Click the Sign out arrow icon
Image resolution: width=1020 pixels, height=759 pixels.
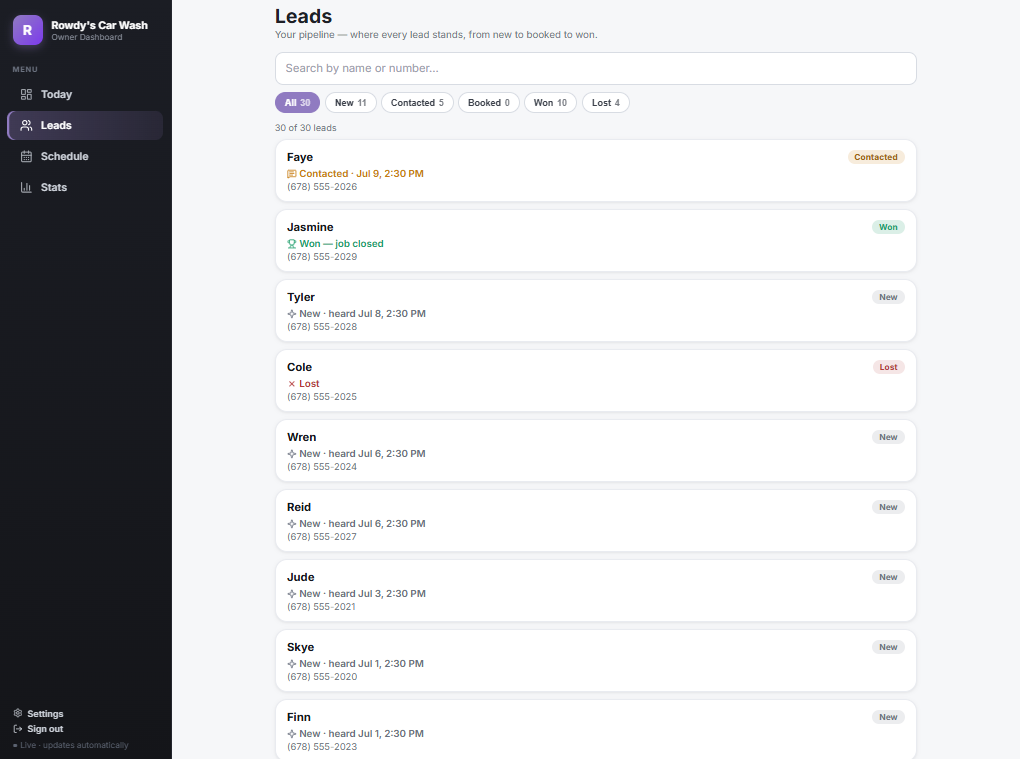[x=18, y=729]
